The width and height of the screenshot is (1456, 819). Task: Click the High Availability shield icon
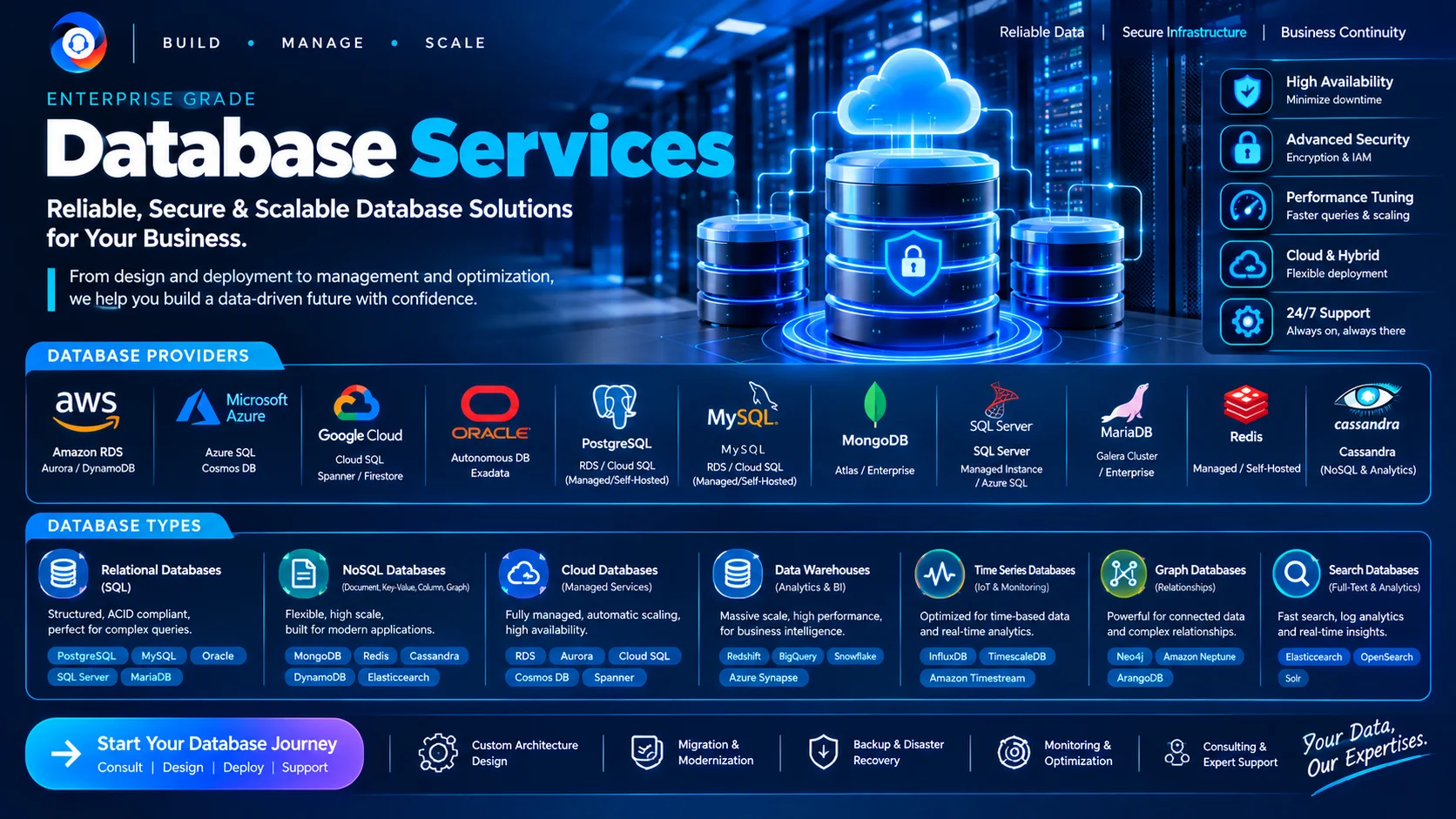1247,91
